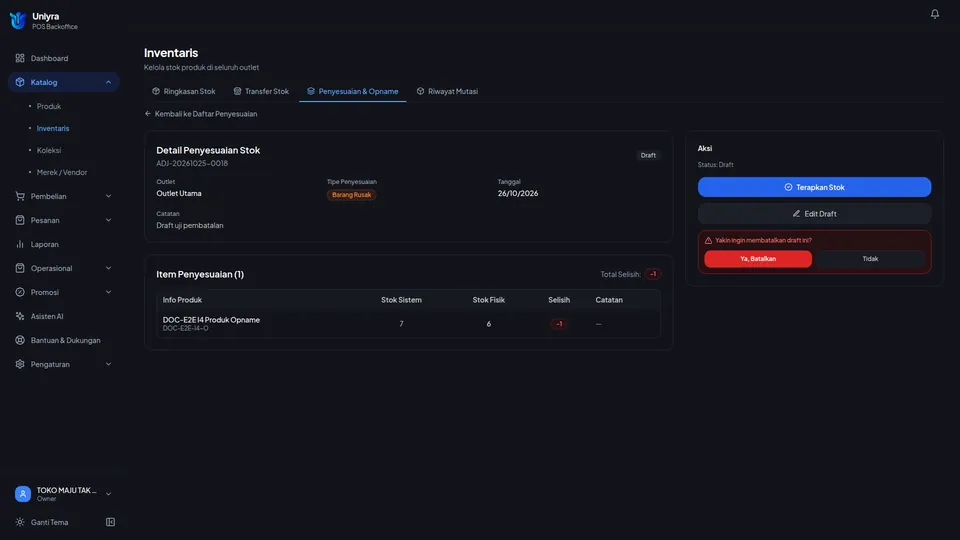Click the Unlyra logo icon
This screenshot has height=540, width=960.
[x=18, y=20]
